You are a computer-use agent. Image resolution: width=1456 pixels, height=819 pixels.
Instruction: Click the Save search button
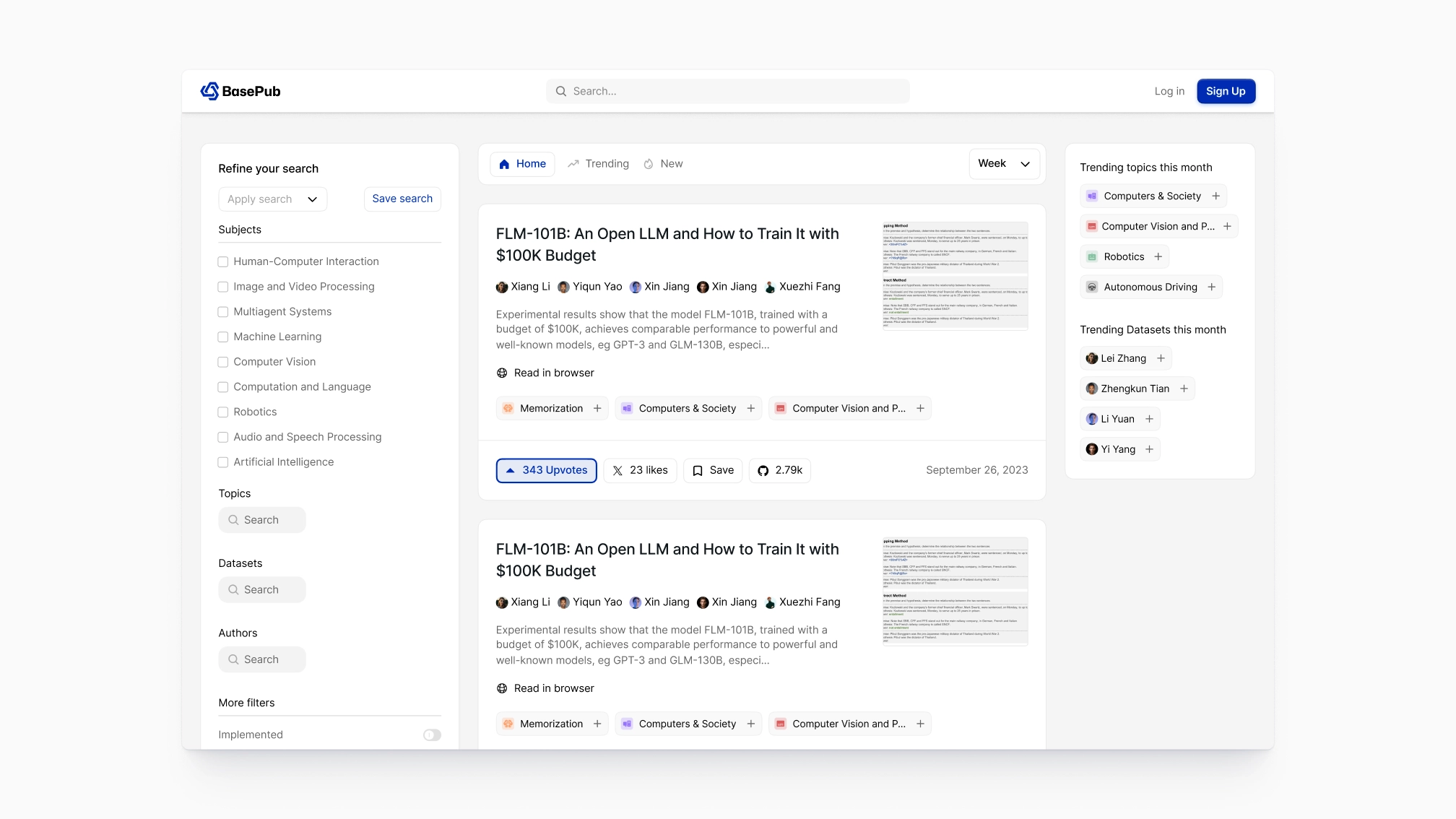[x=402, y=199]
